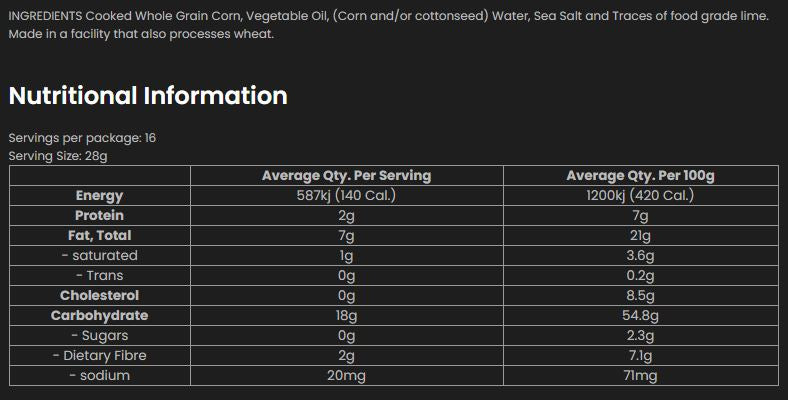Select the Trans row label

pyautogui.click(x=99, y=276)
